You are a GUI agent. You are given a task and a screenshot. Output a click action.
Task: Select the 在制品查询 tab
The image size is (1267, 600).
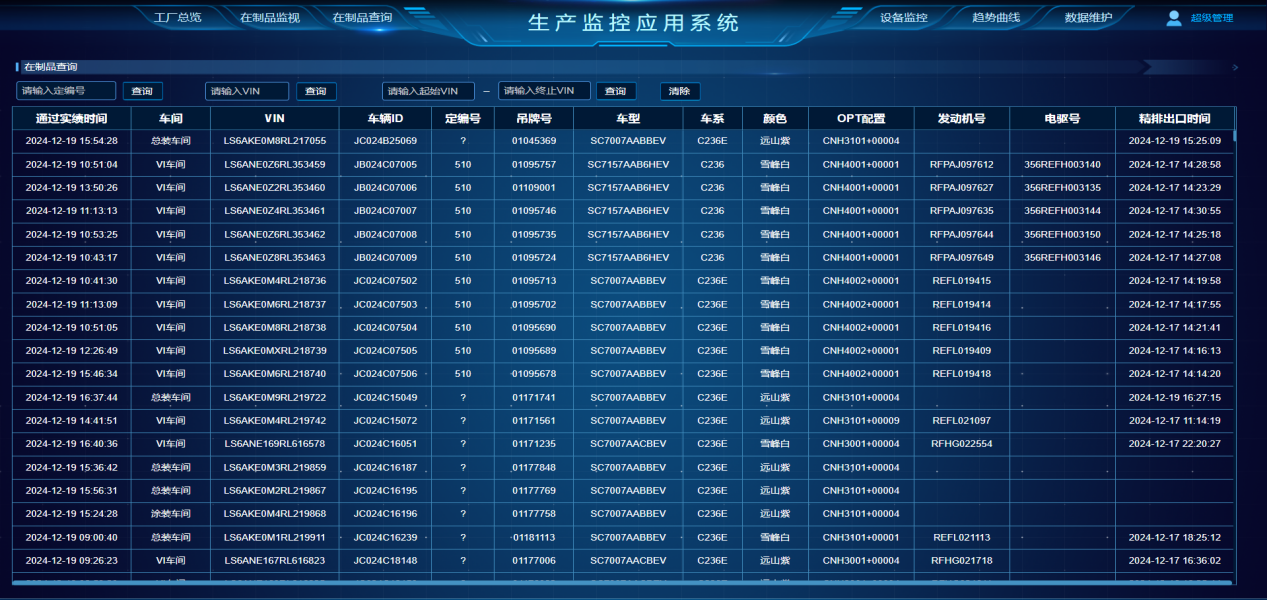(x=362, y=17)
